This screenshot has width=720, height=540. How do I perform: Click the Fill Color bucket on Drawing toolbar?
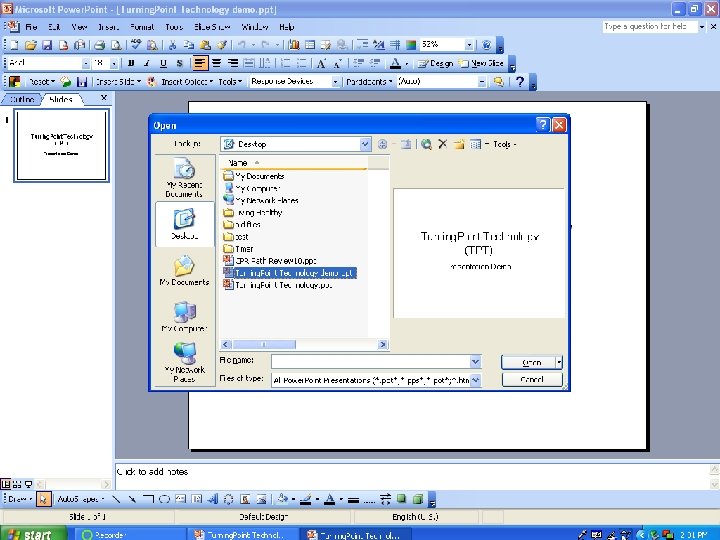[x=282, y=499]
